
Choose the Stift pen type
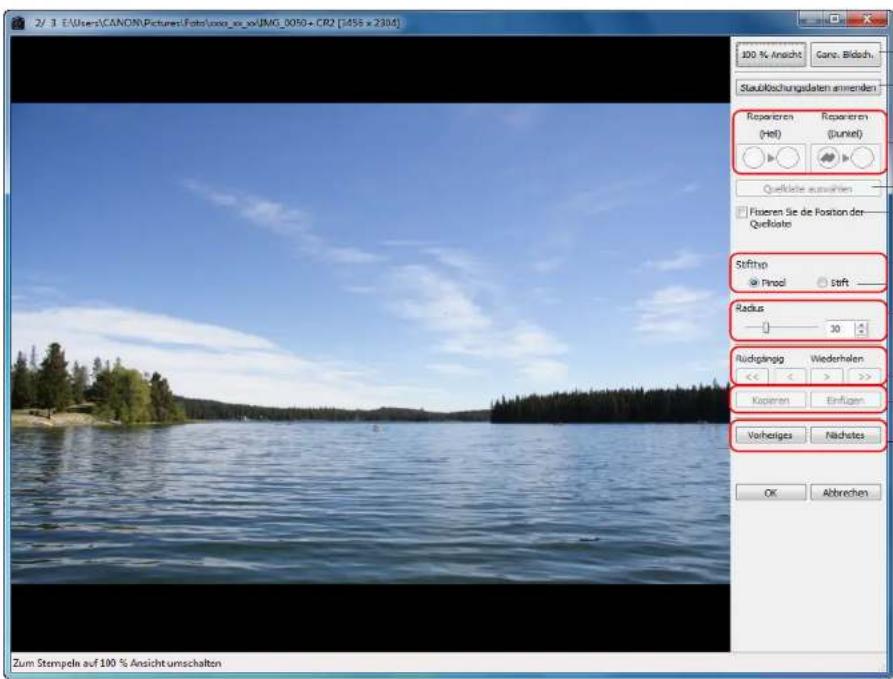click(x=822, y=283)
